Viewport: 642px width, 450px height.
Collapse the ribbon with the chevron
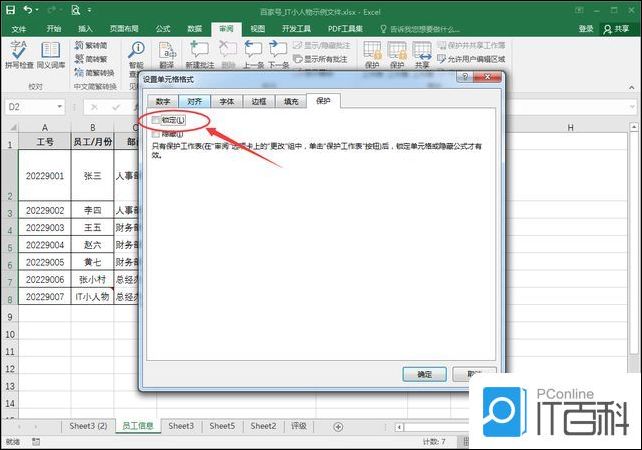pos(631,87)
